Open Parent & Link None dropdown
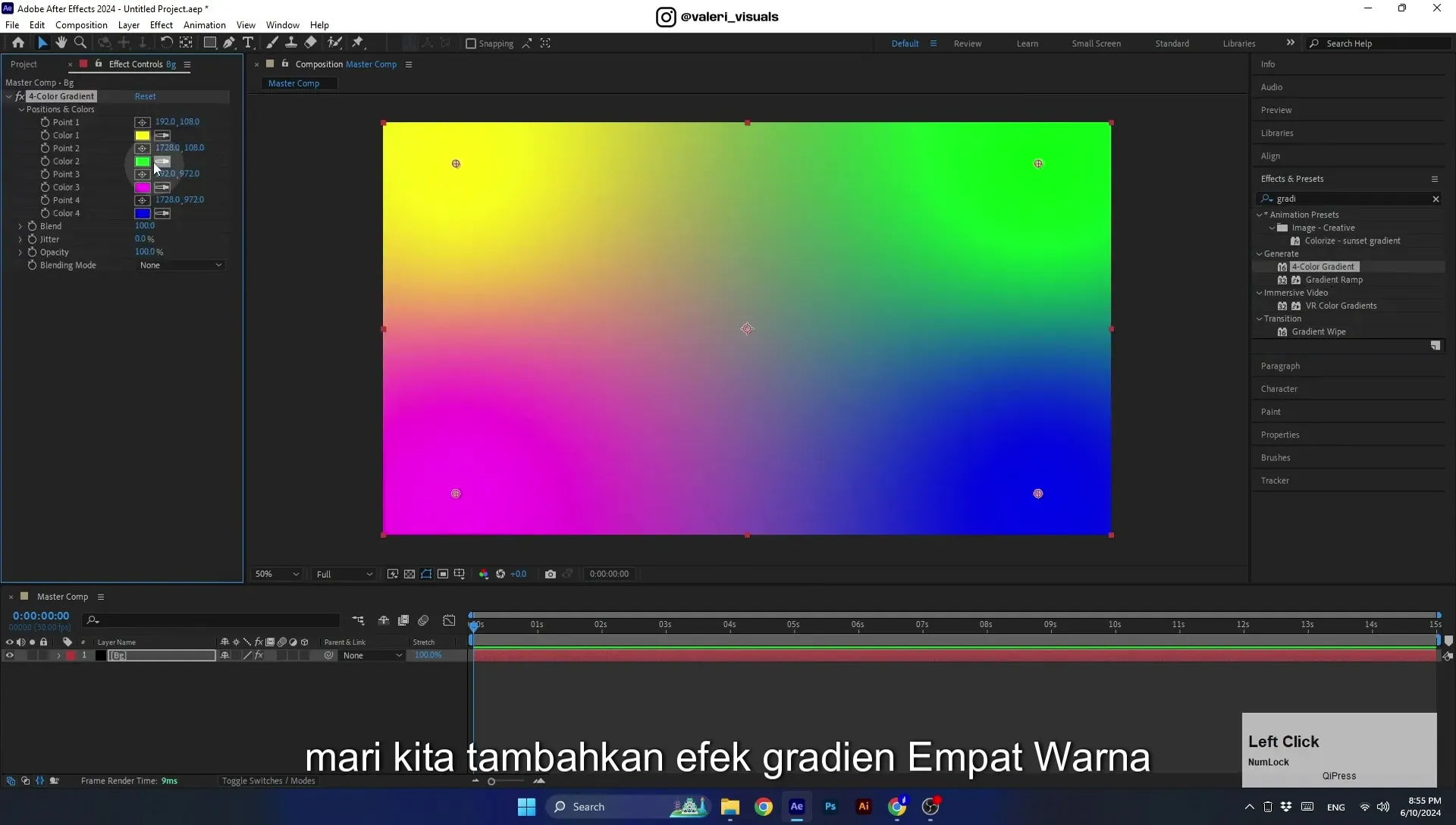This screenshot has width=1456, height=825. coord(372,656)
